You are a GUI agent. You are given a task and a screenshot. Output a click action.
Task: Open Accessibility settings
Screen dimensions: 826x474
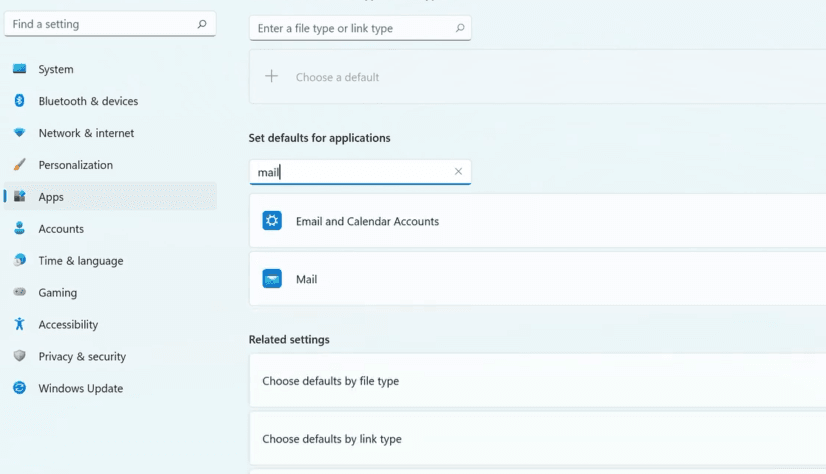pyautogui.click(x=110, y=324)
